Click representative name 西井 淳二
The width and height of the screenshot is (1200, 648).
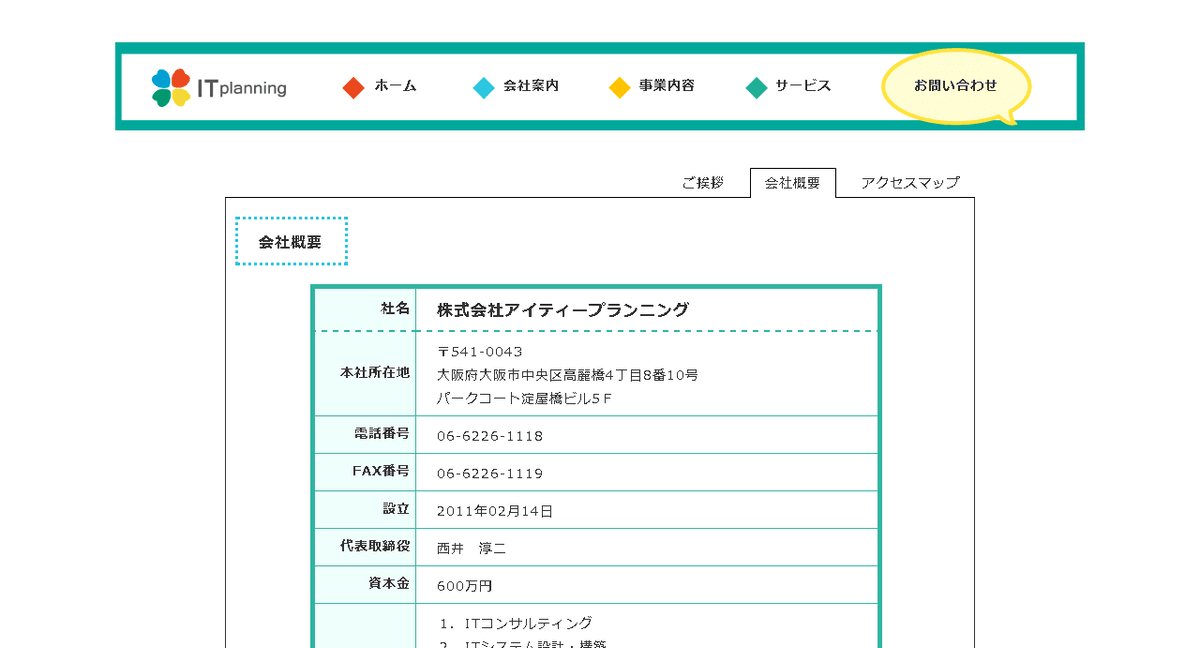click(471, 549)
